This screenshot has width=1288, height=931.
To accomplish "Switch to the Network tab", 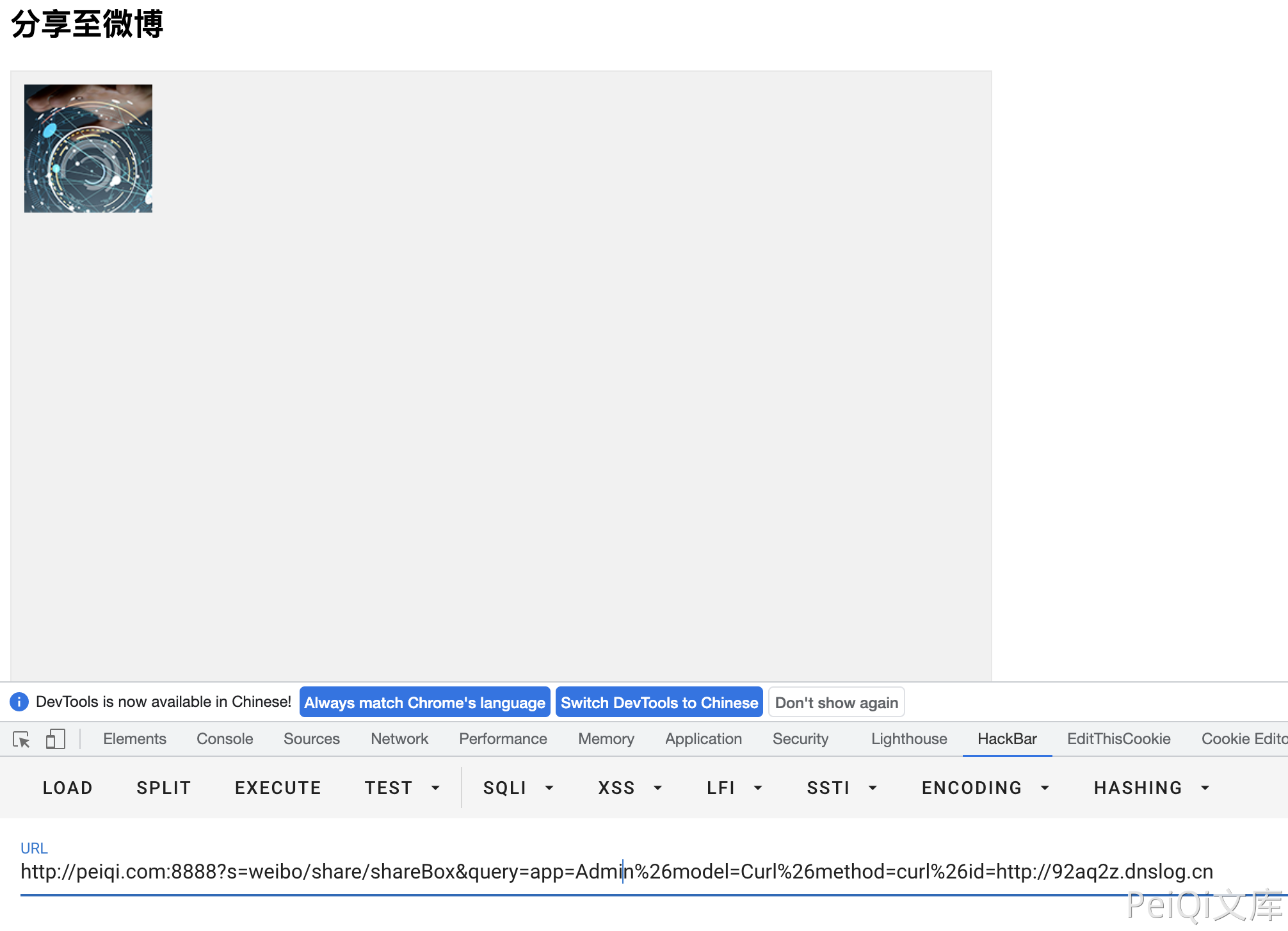I will point(399,739).
